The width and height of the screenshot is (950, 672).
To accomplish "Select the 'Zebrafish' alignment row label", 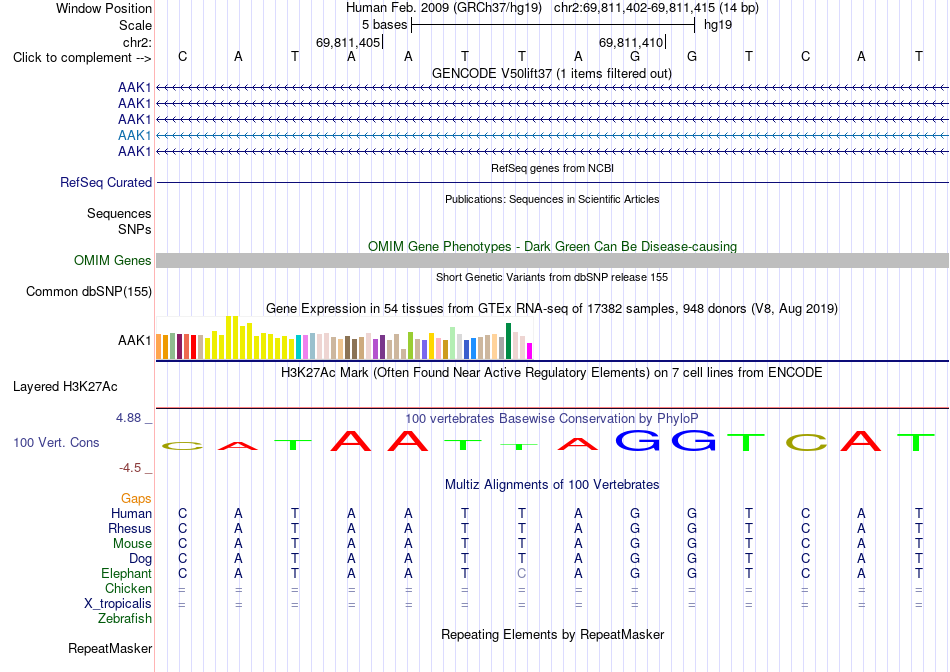I will coord(125,619).
